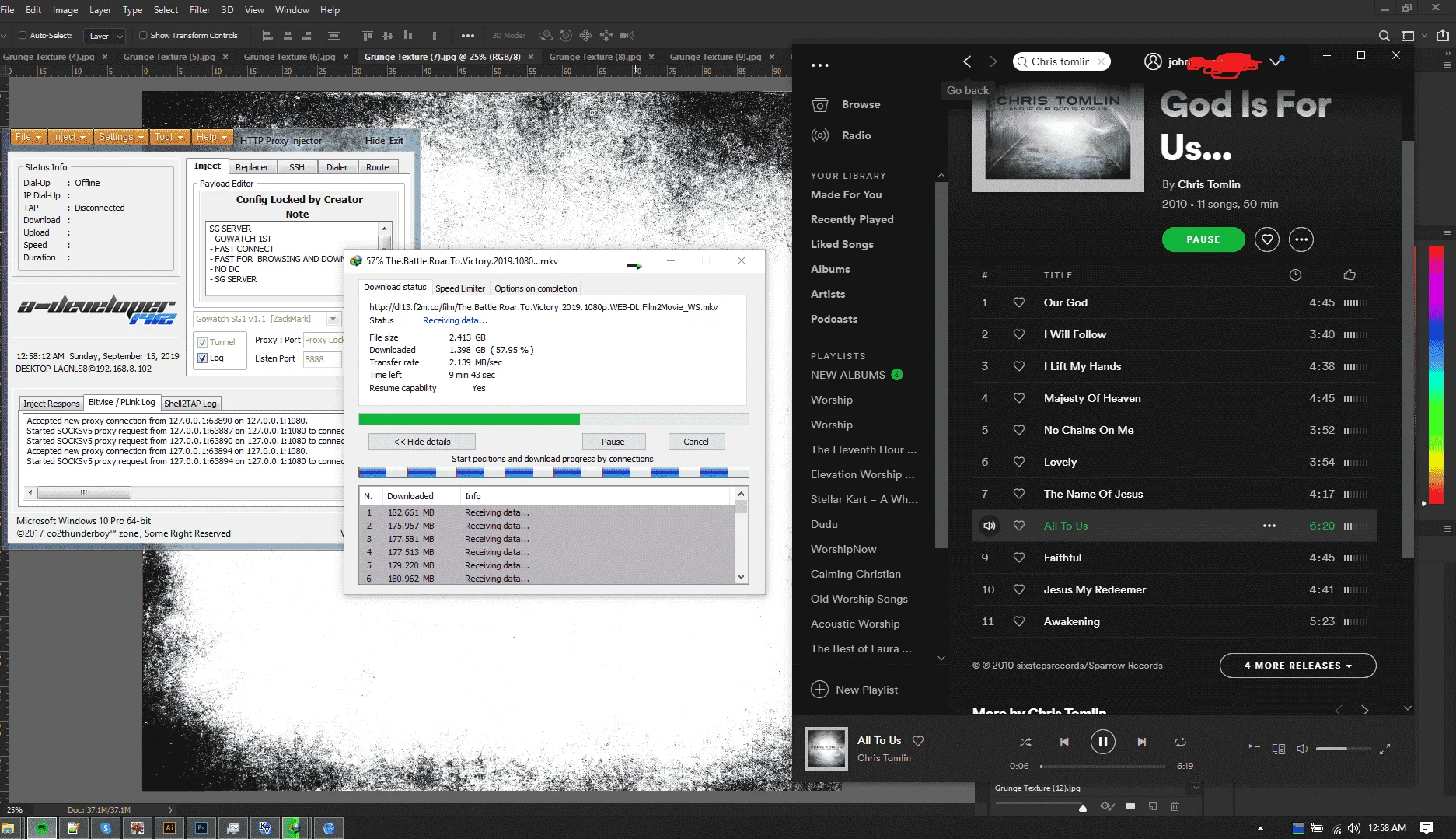Hide details in the download dialog
The width and height of the screenshot is (1456, 839).
pyautogui.click(x=422, y=442)
